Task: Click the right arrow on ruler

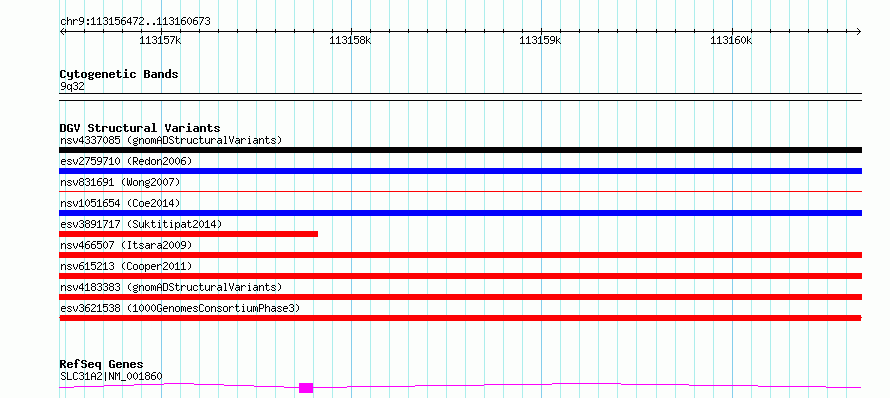Action: point(858,31)
